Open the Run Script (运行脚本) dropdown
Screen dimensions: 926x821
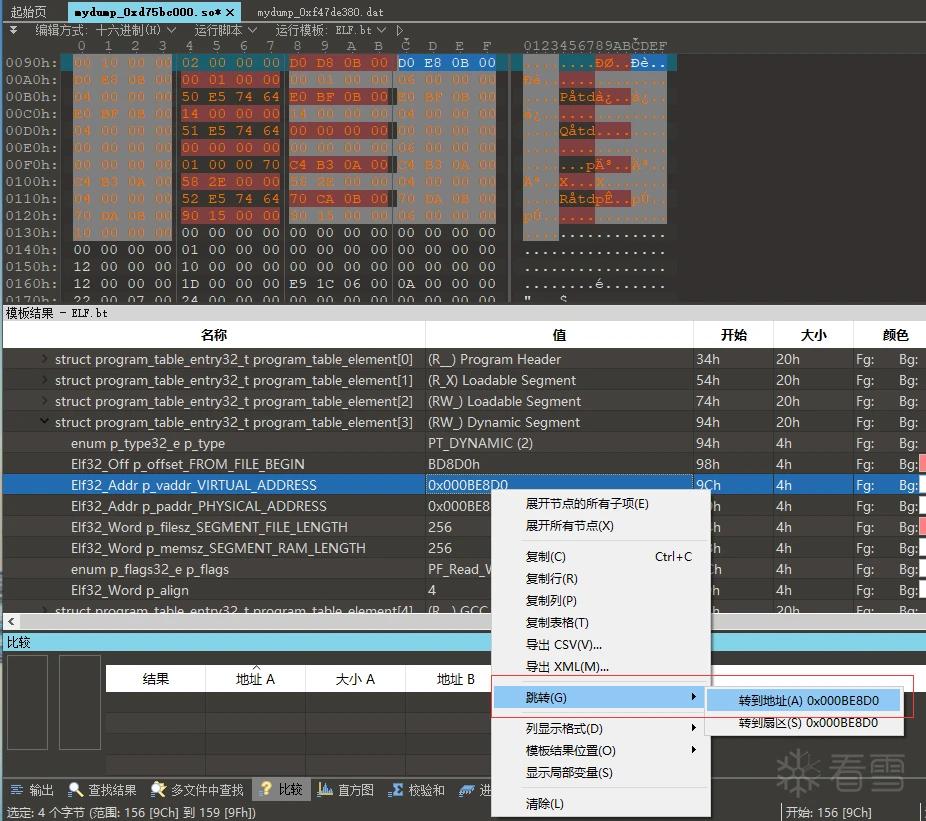[226, 30]
